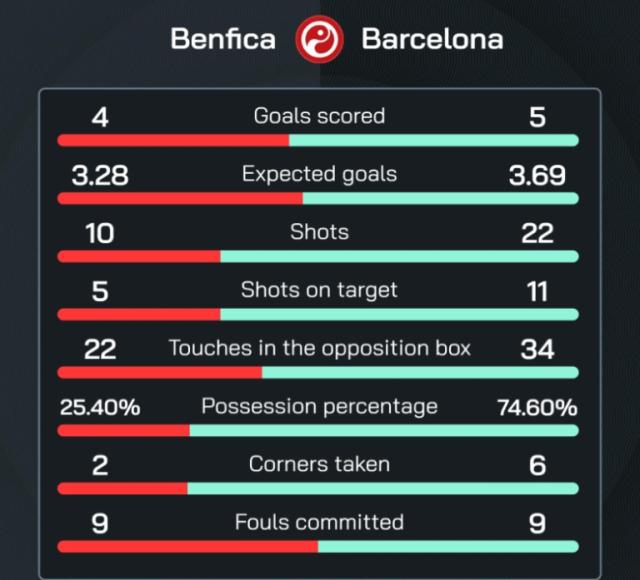Click the Fouls committed comparison bar

point(318,547)
